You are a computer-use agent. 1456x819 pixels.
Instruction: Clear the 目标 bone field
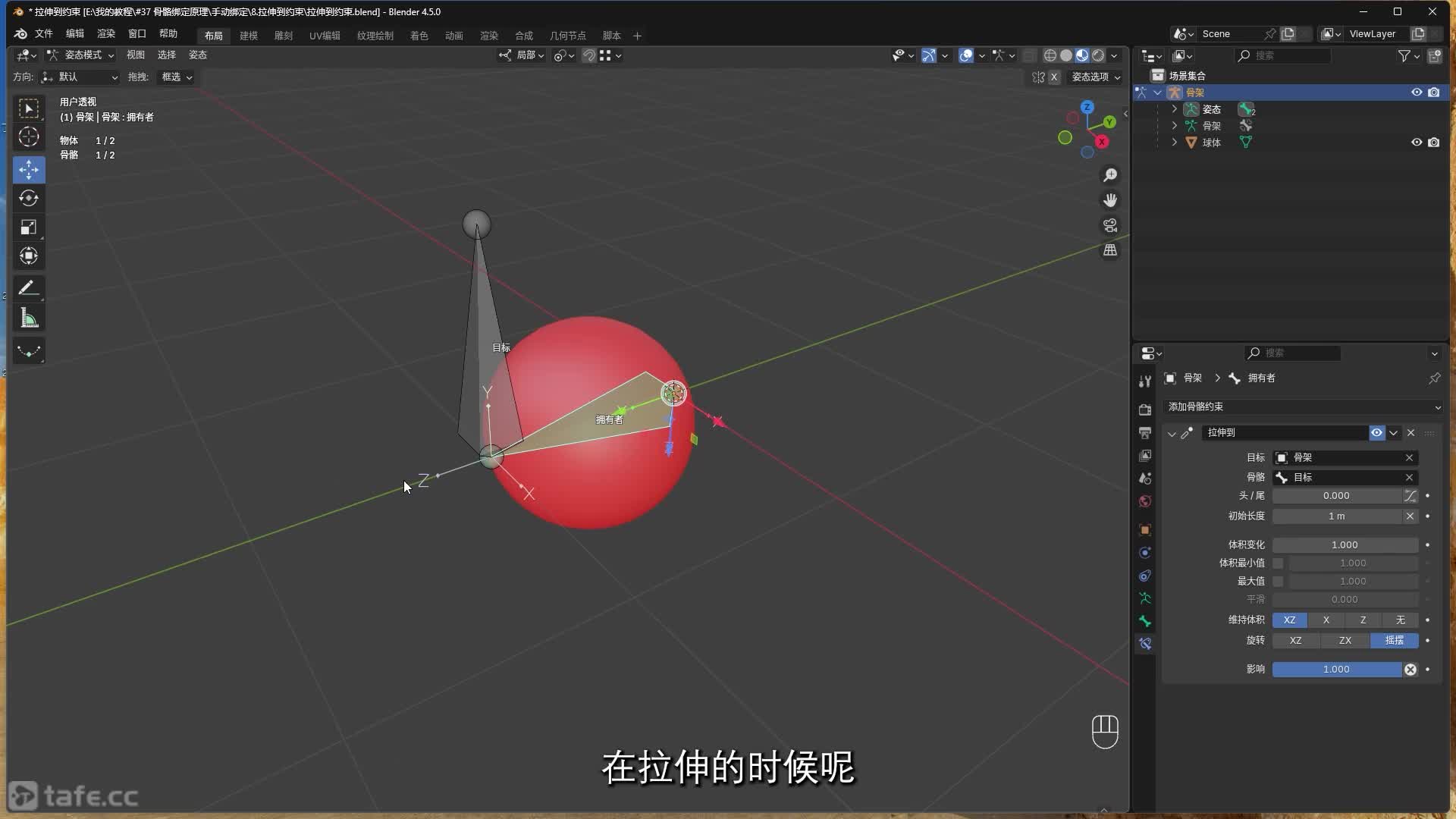(x=1409, y=477)
